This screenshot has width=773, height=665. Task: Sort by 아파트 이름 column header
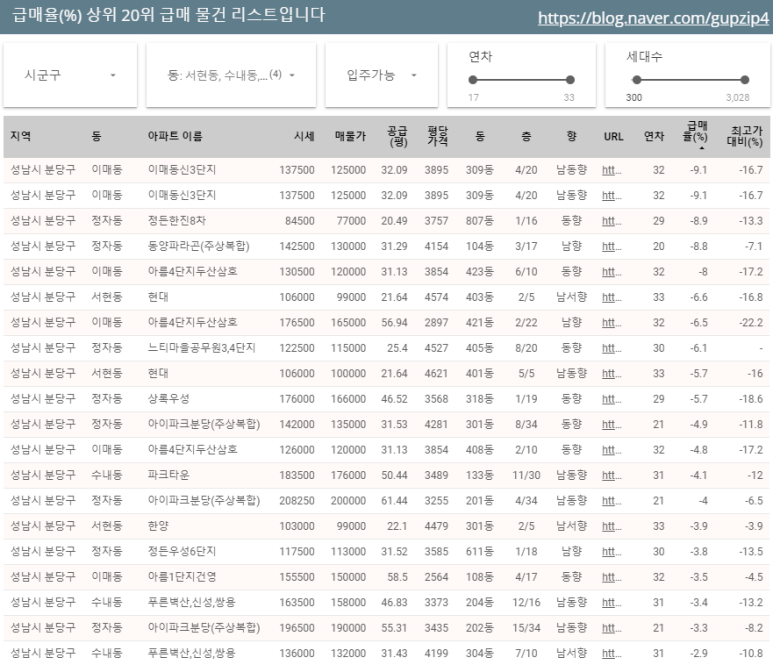pyautogui.click(x=175, y=137)
